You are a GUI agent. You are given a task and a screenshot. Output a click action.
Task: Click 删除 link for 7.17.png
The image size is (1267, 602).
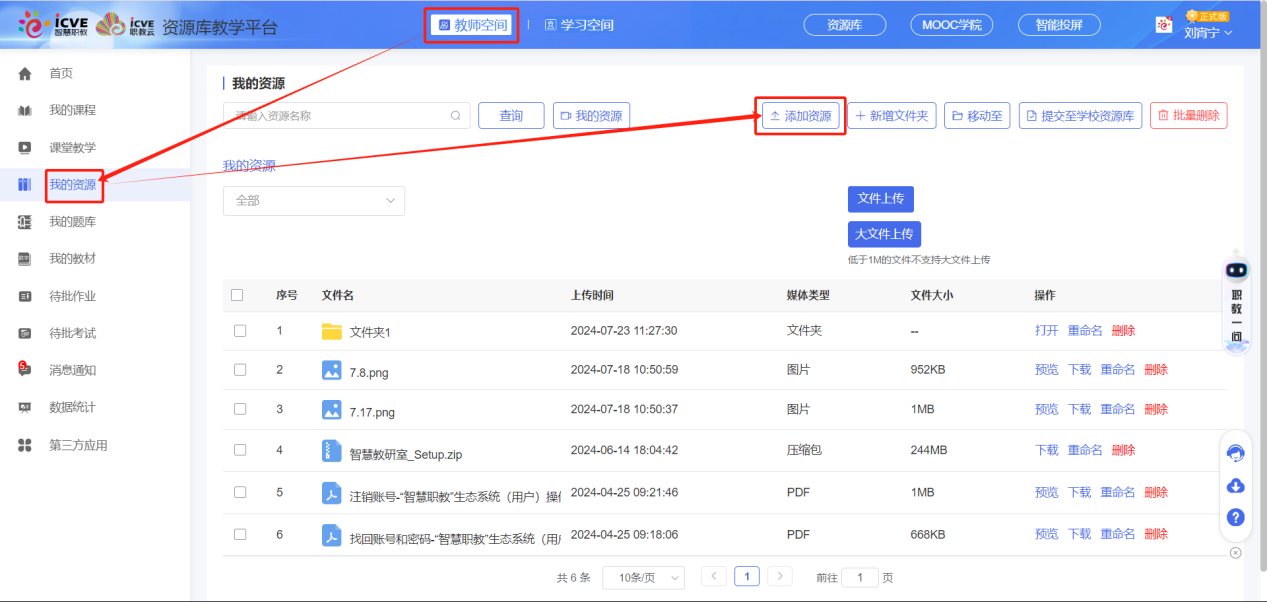[x=1155, y=409]
